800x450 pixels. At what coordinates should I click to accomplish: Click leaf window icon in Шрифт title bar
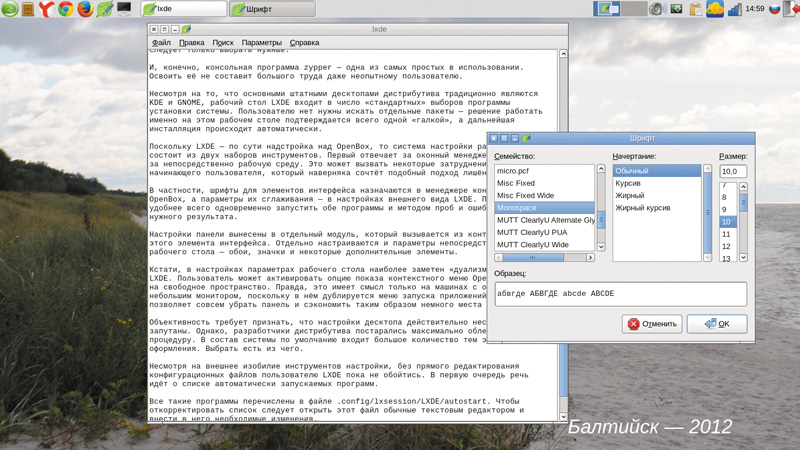pos(526,138)
